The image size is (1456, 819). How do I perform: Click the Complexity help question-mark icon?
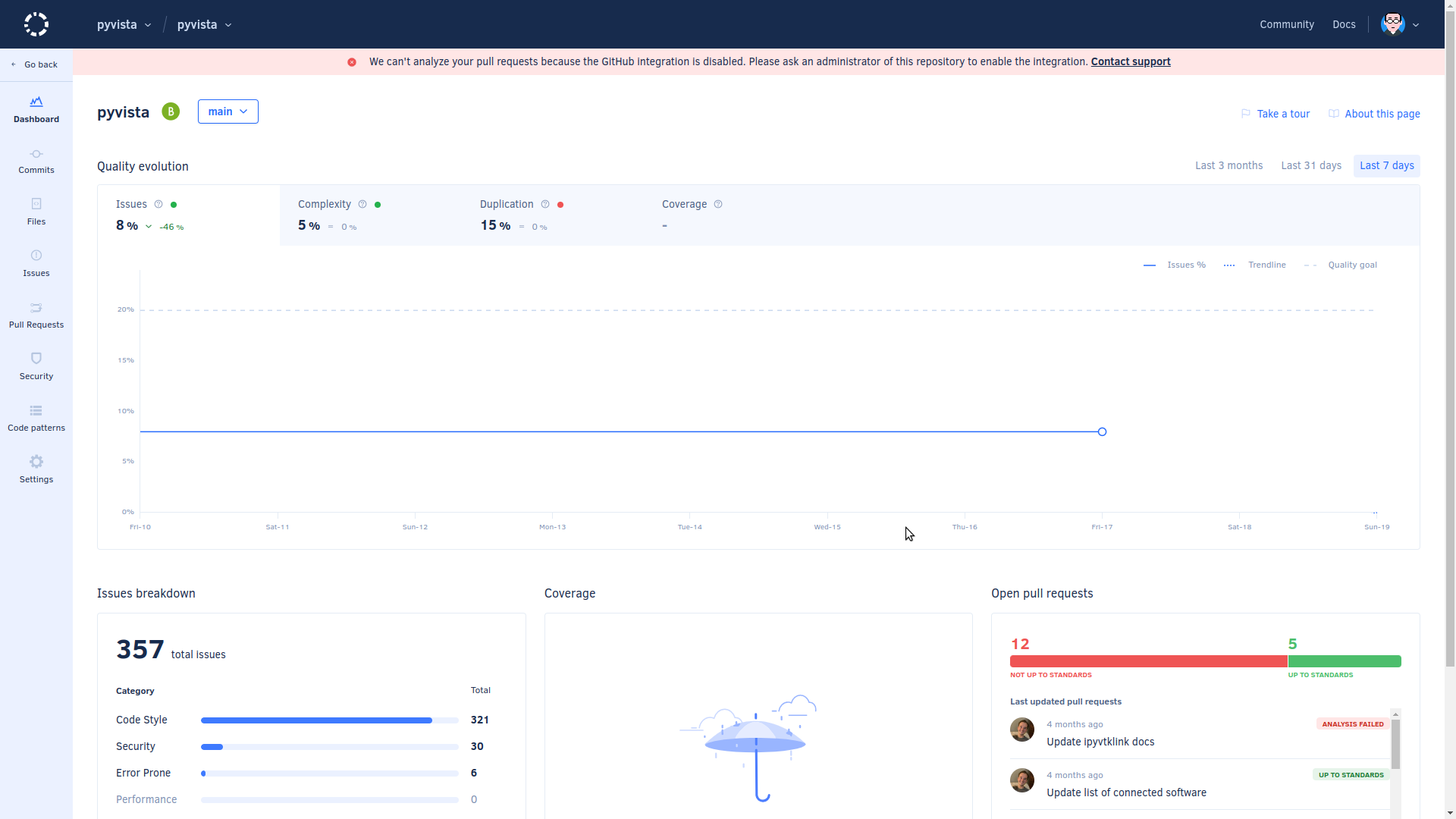[x=362, y=205]
